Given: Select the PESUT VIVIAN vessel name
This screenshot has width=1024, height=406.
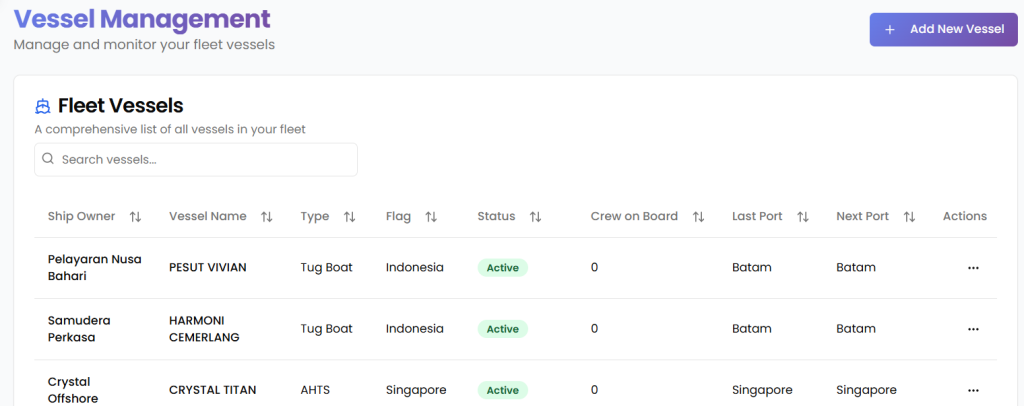Looking at the screenshot, I should 207,268.
